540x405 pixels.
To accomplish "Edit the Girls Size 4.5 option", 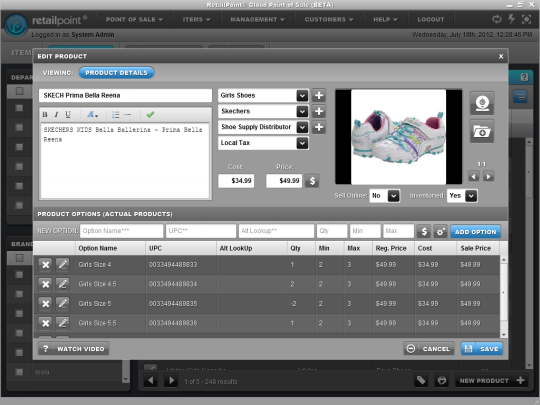I will click(62, 284).
